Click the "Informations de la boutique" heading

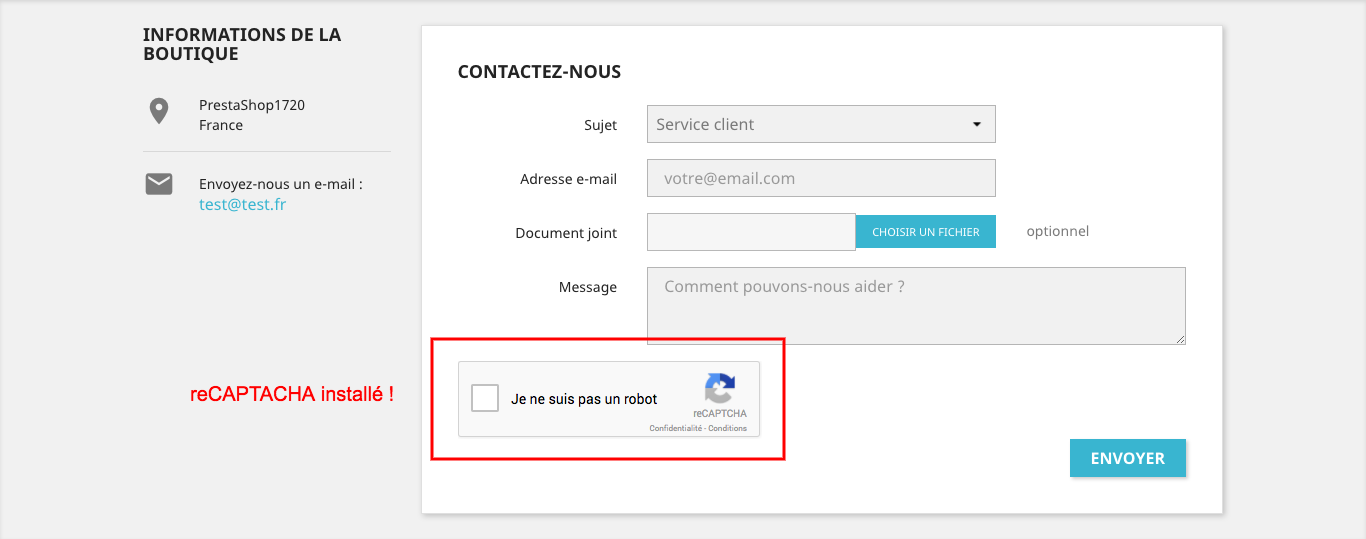241,44
